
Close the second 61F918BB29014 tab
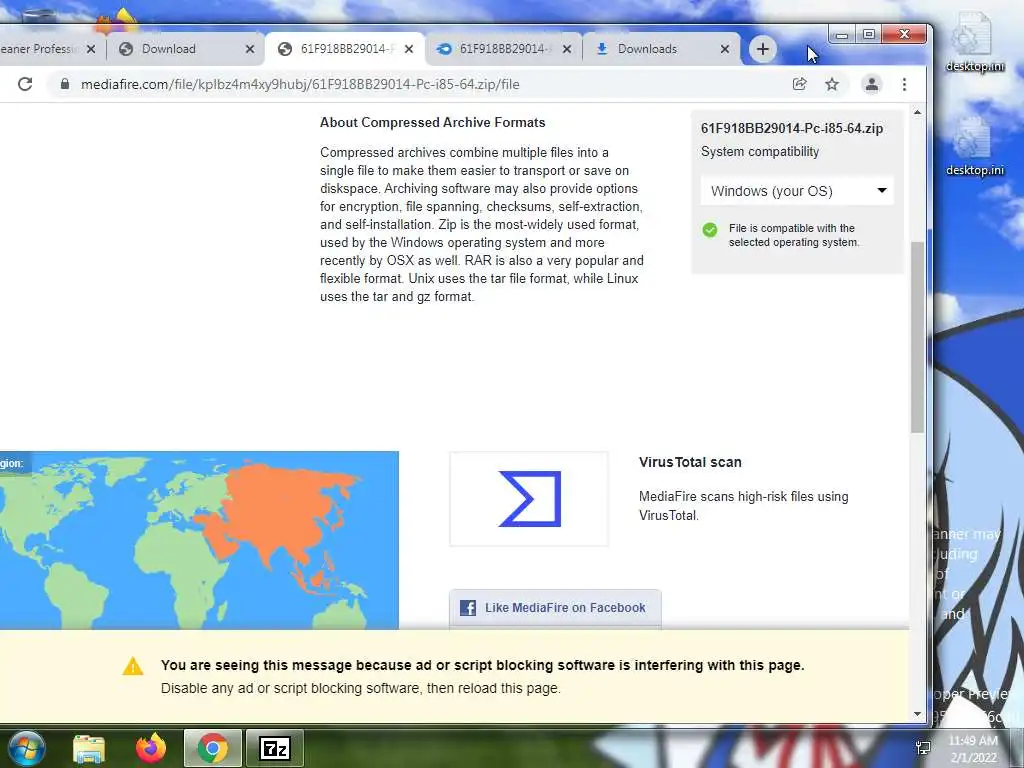(x=567, y=49)
